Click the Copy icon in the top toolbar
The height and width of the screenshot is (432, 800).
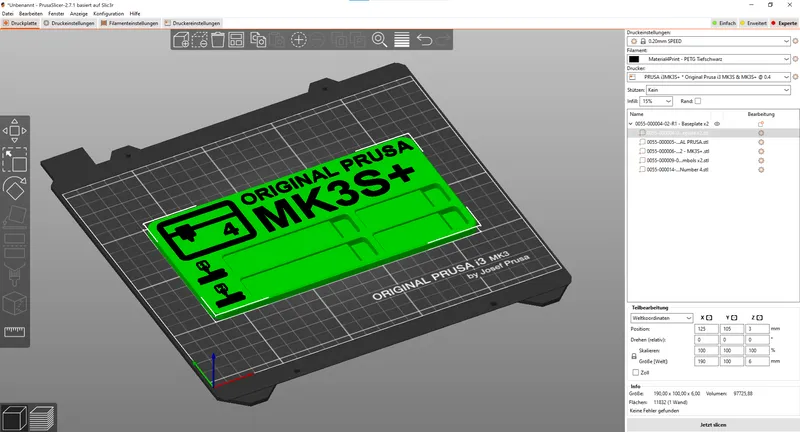point(258,40)
